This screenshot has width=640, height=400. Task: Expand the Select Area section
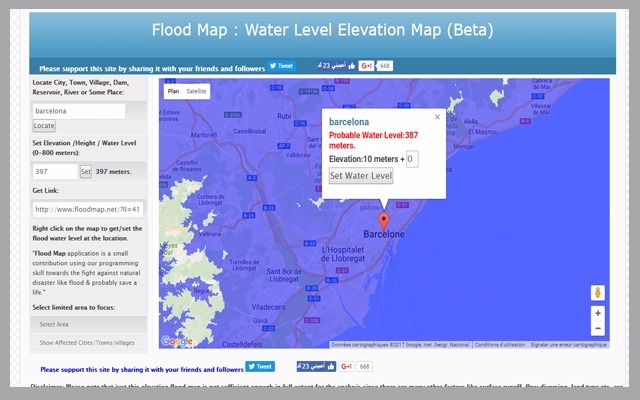pos(88,325)
